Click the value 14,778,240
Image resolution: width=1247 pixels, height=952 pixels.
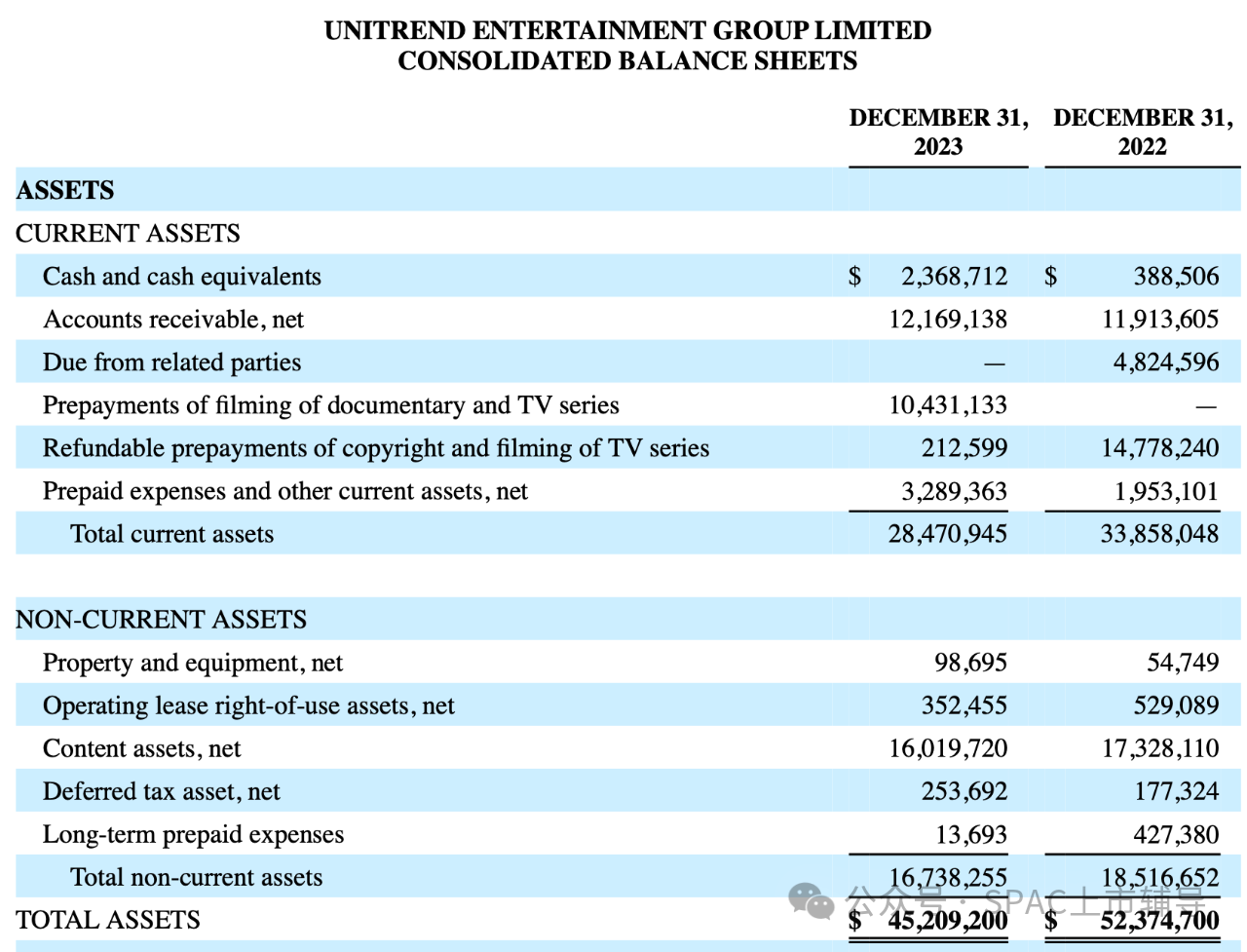point(1160,448)
